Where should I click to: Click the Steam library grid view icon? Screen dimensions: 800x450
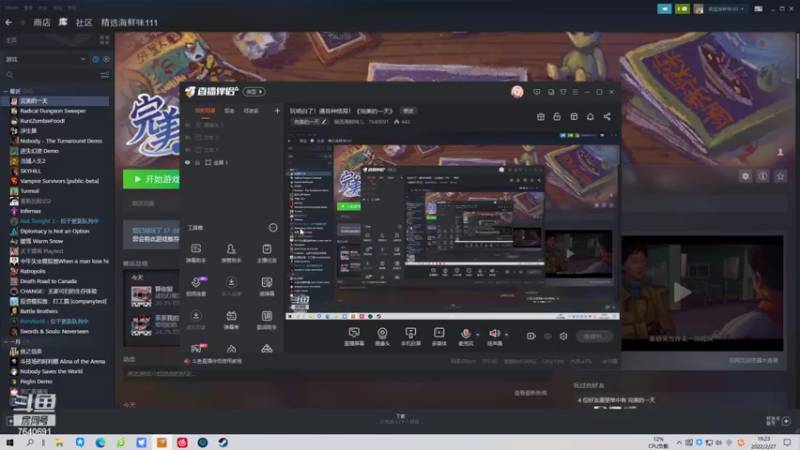coord(105,40)
